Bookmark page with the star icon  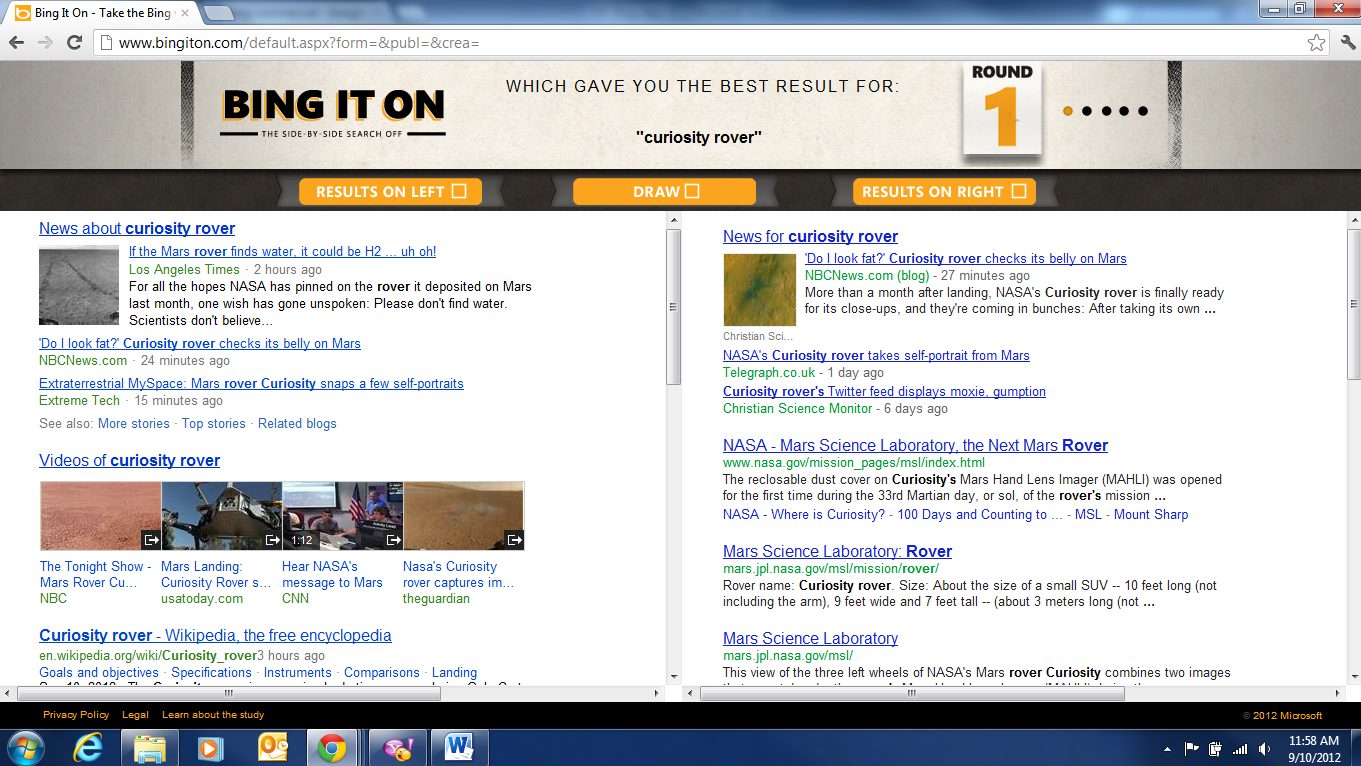click(x=1317, y=43)
